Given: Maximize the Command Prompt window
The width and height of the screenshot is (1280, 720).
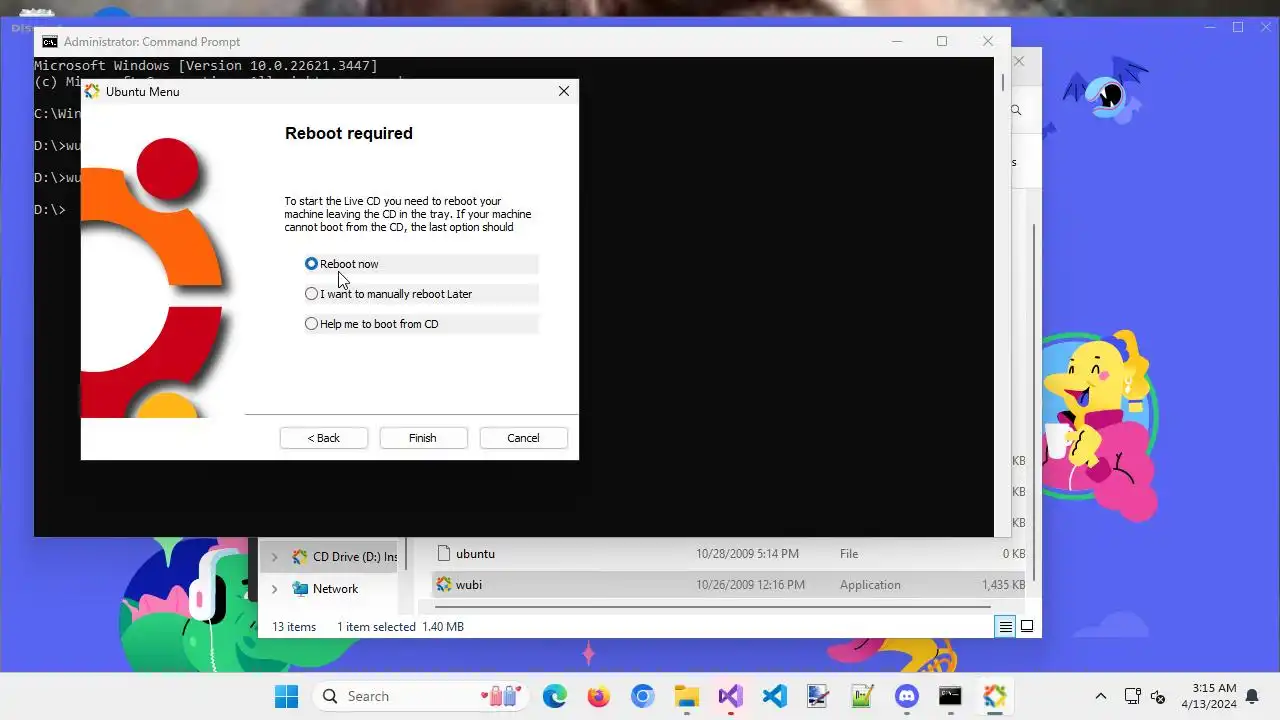Looking at the screenshot, I should tap(942, 41).
